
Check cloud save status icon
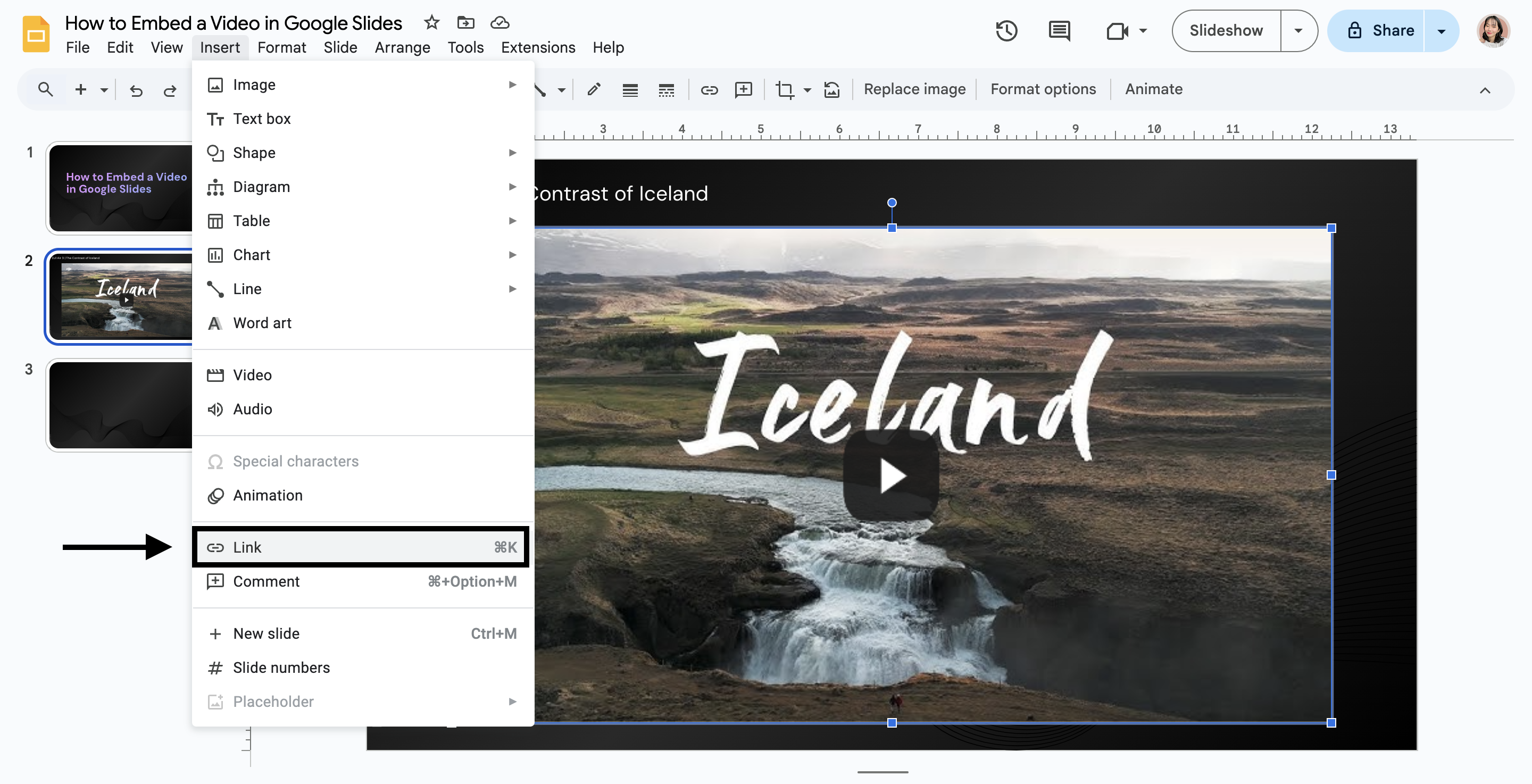click(x=499, y=22)
